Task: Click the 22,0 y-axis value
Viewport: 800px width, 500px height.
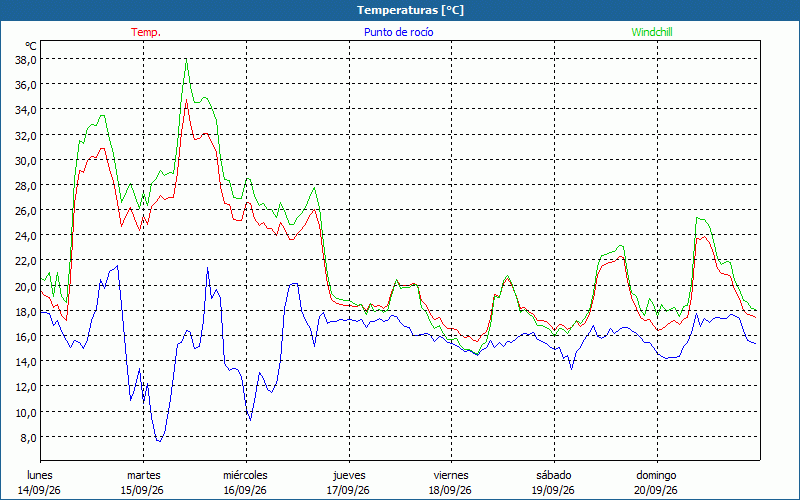Action: pyautogui.click(x=26, y=261)
